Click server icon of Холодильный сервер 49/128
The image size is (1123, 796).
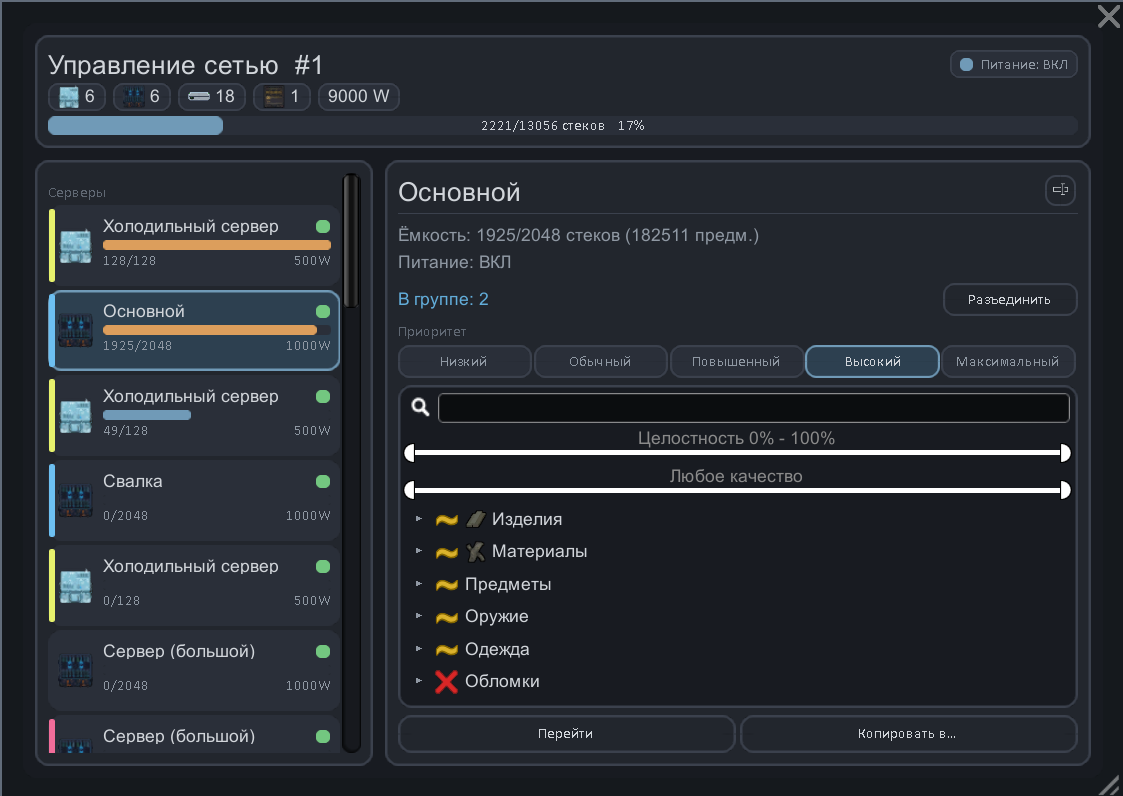75,416
